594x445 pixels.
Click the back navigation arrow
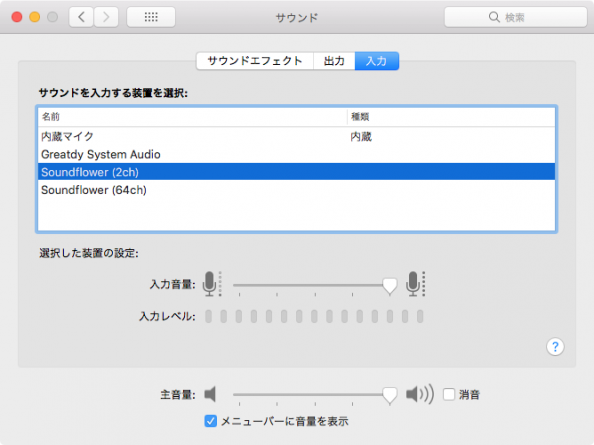[81, 17]
